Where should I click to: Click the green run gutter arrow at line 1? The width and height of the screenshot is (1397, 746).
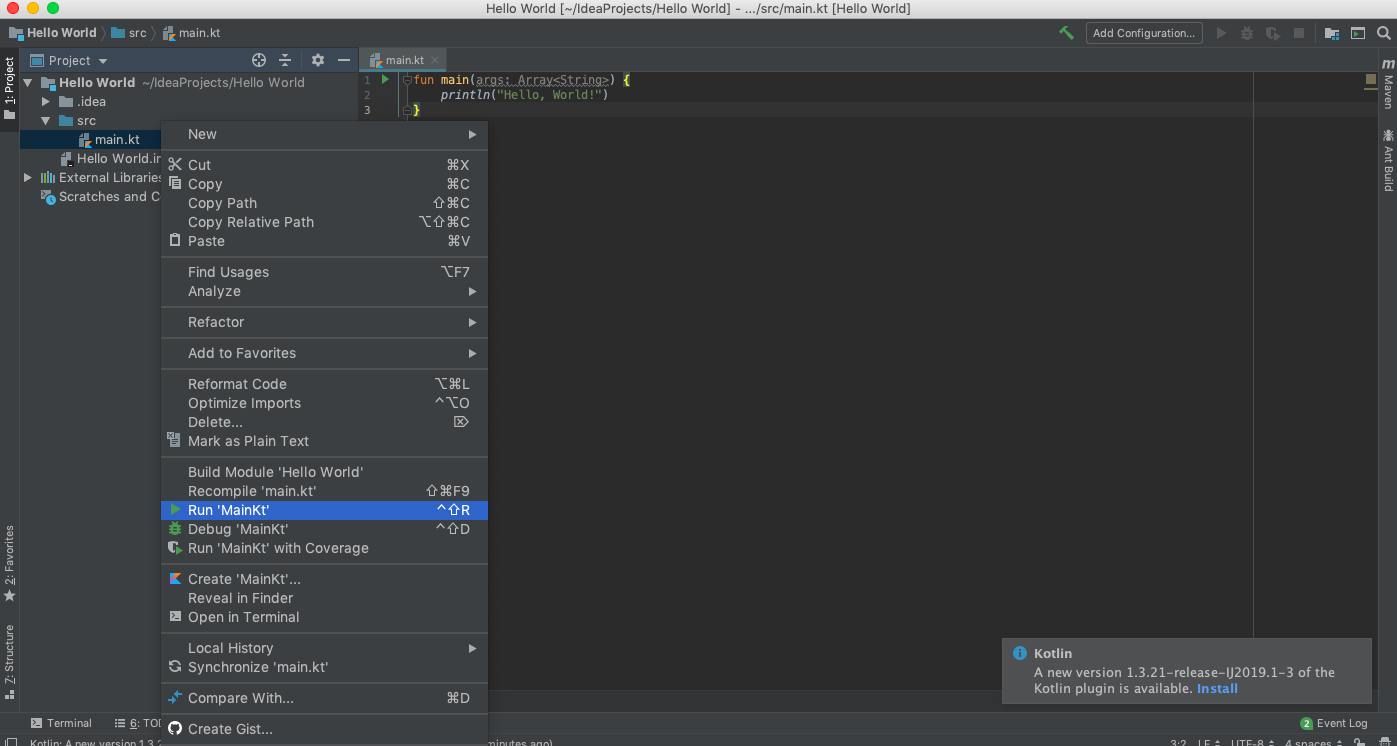point(385,79)
